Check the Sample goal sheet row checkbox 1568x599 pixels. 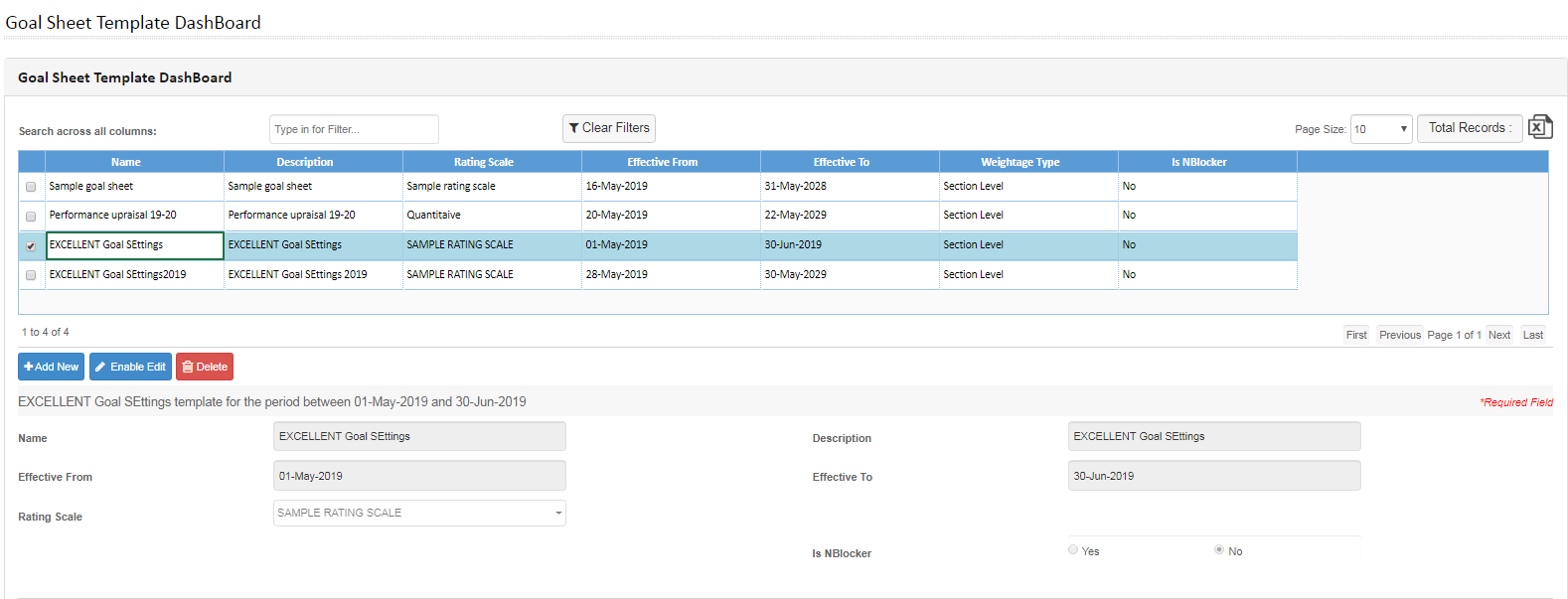[x=31, y=187]
